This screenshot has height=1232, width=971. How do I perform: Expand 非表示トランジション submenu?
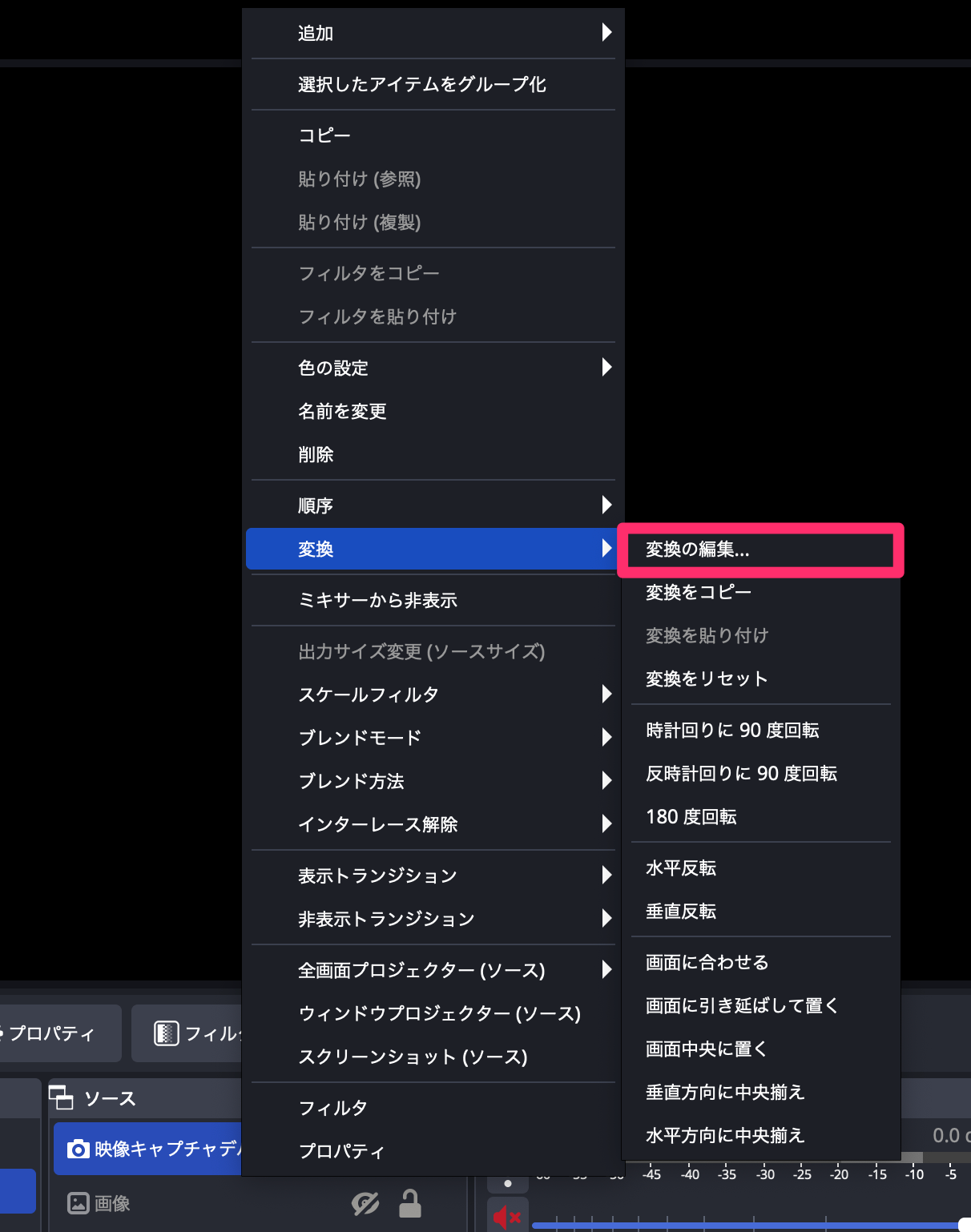point(433,919)
